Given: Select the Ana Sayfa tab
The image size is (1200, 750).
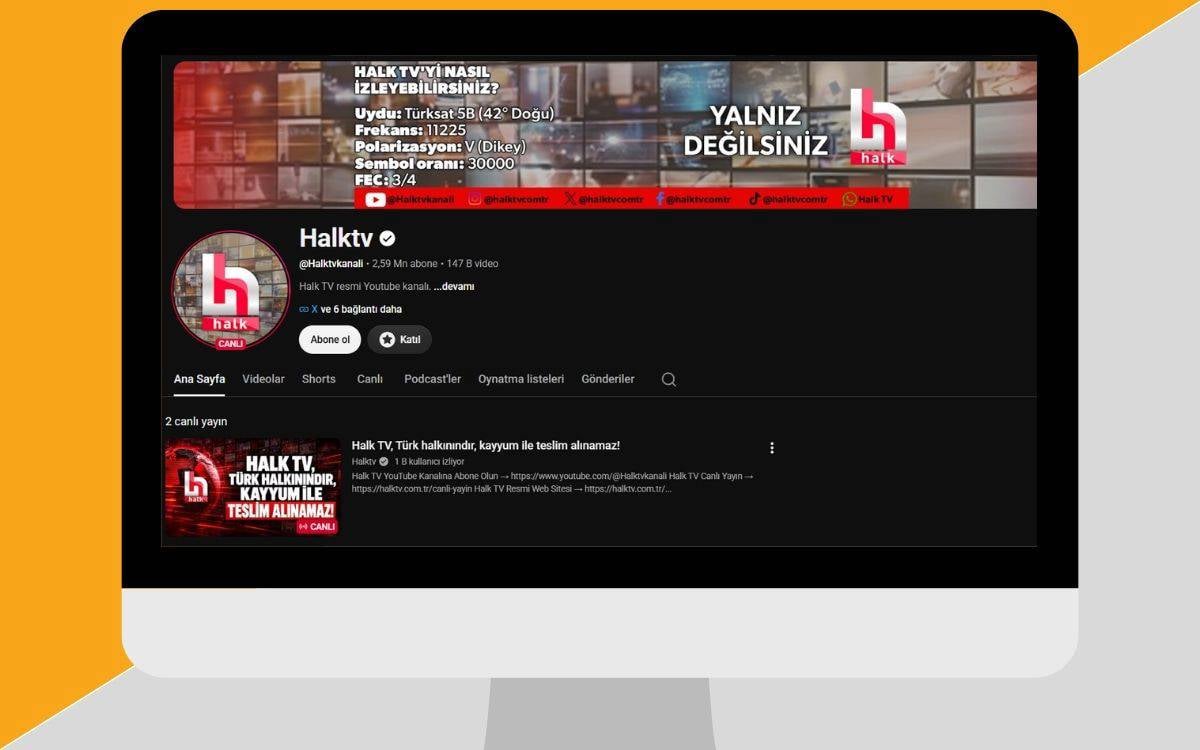Looking at the screenshot, I should (199, 379).
